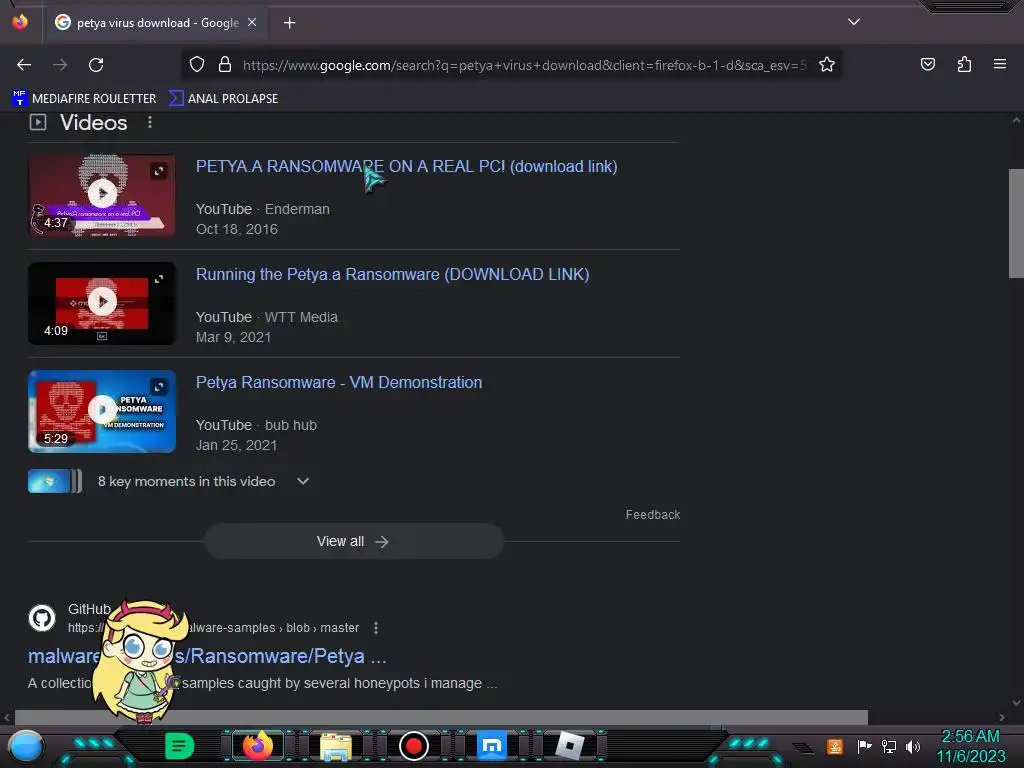
Task: Open the Start orb button
Action: [26, 746]
